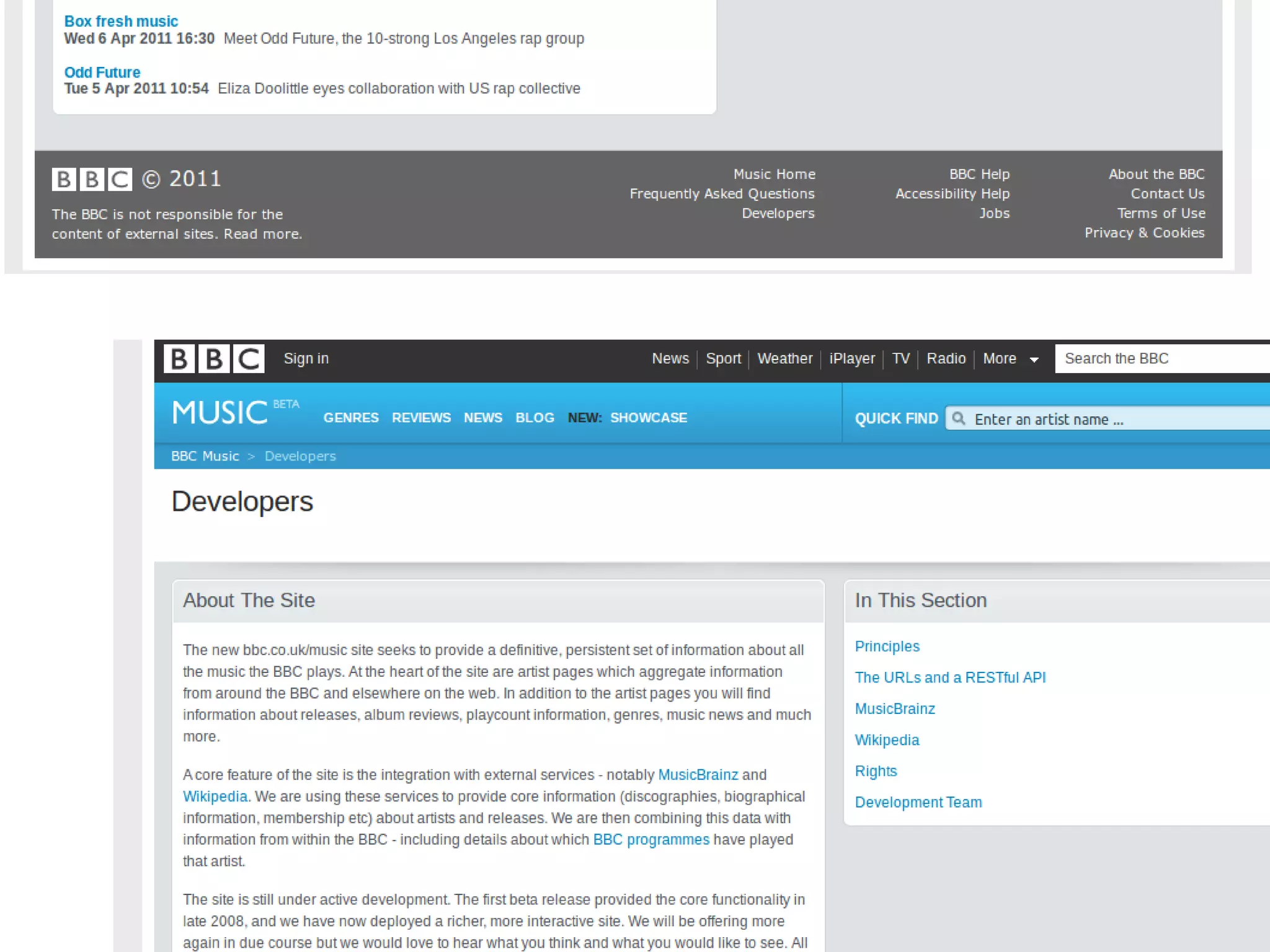Open the MUSIC beta logo
The width and height of the screenshot is (1270, 952).
[236, 412]
